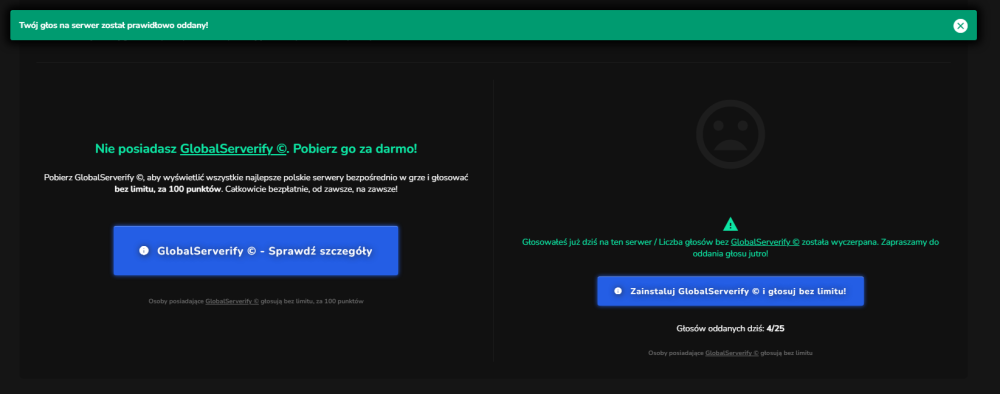This screenshot has height=394, width=1000.
Task: Open GlobalServerify © link in green heading
Action: click(233, 149)
